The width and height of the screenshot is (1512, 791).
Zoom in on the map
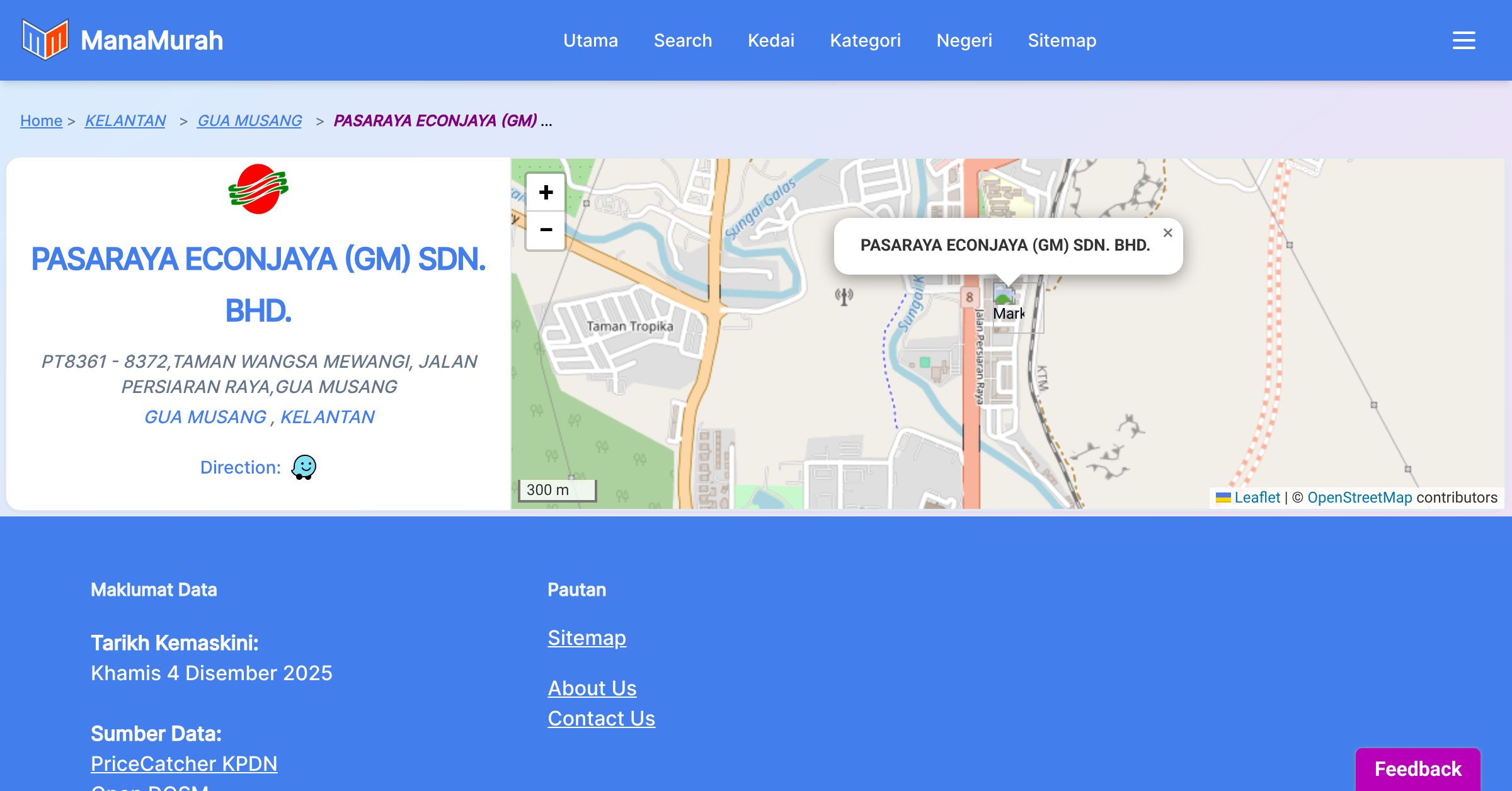(x=546, y=192)
